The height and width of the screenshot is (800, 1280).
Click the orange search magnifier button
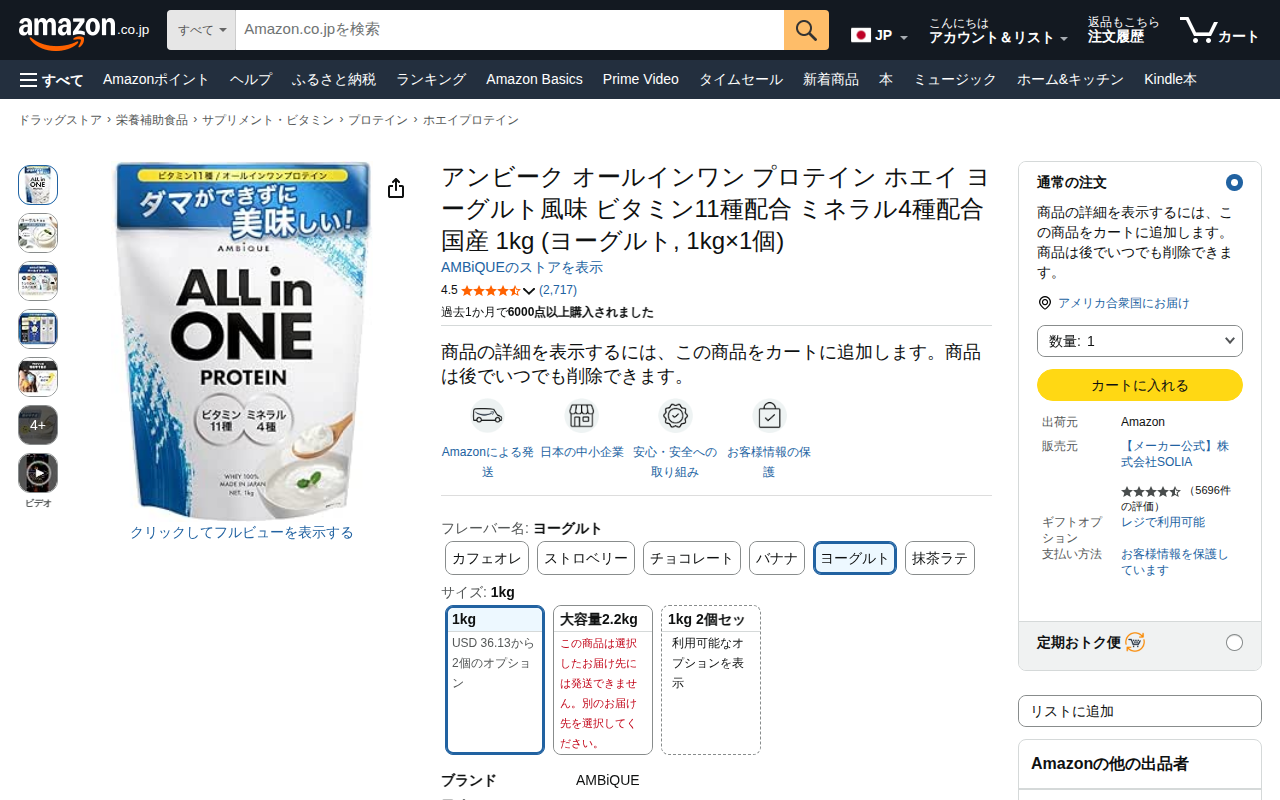coord(806,30)
